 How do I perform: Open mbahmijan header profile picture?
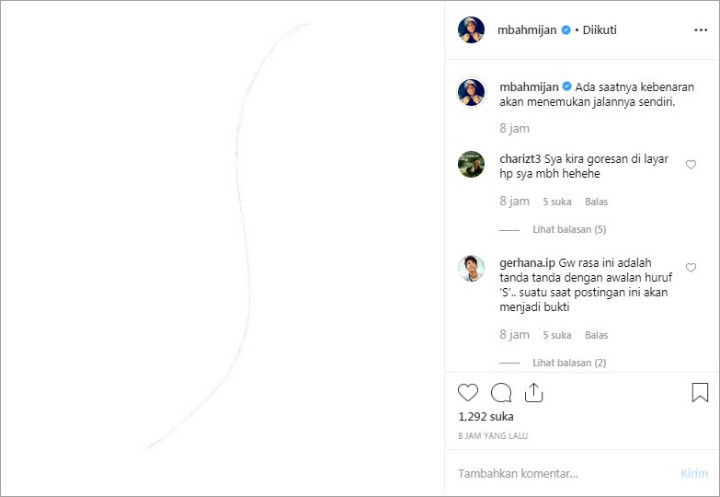[x=472, y=30]
